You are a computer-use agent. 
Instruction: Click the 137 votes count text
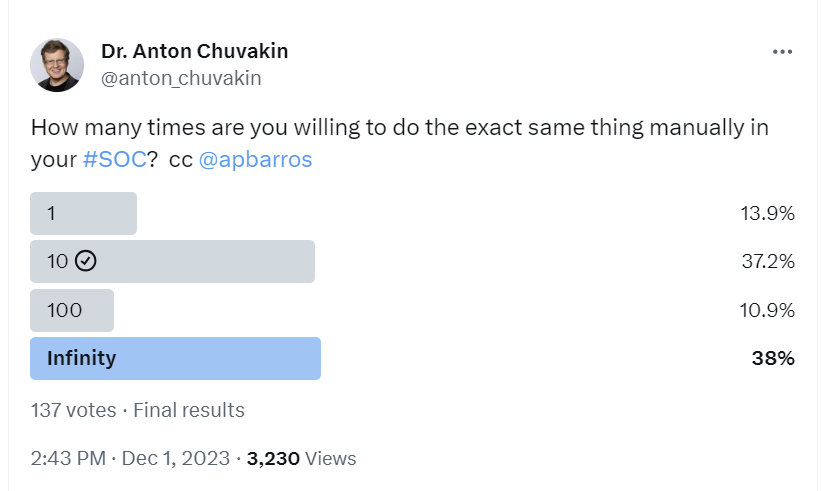pyautogui.click(x=73, y=410)
